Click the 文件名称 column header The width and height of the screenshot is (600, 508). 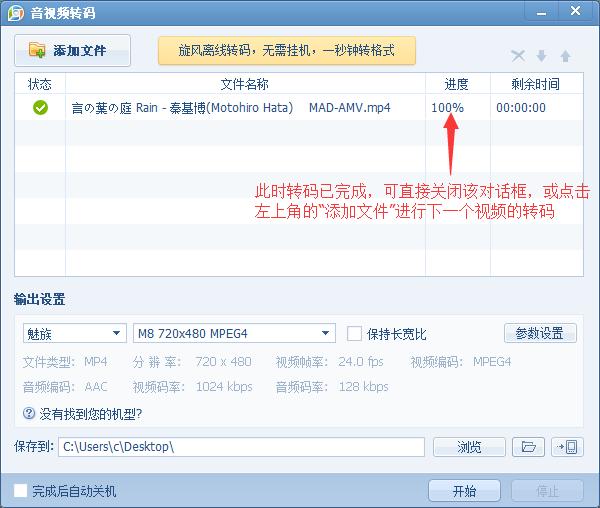point(245,84)
